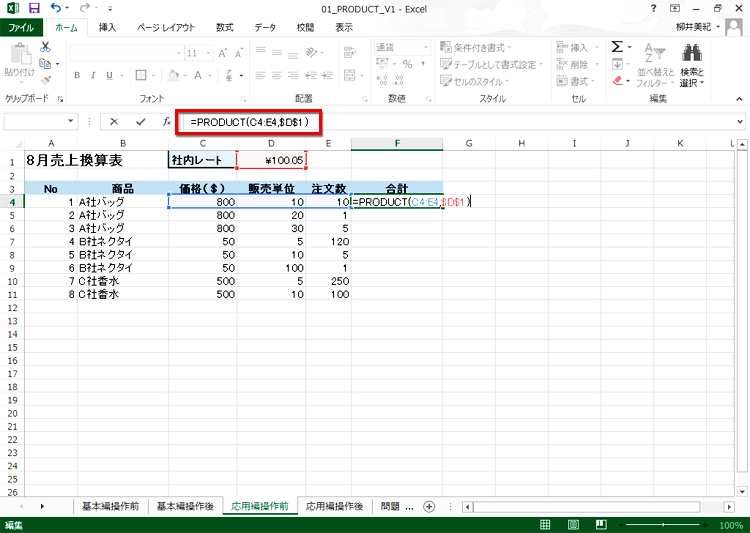Click in the formula bar text
Image resolution: width=750 pixels, height=533 pixels.
(x=249, y=122)
